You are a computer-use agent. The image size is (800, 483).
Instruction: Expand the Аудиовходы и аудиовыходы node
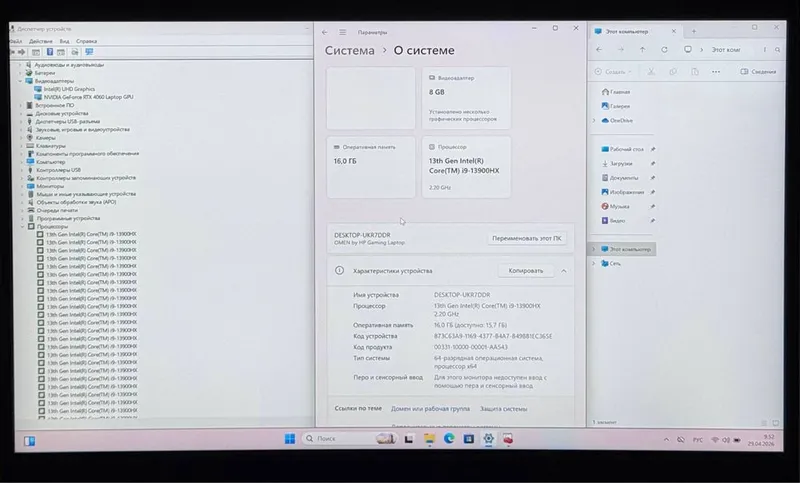click(20, 65)
